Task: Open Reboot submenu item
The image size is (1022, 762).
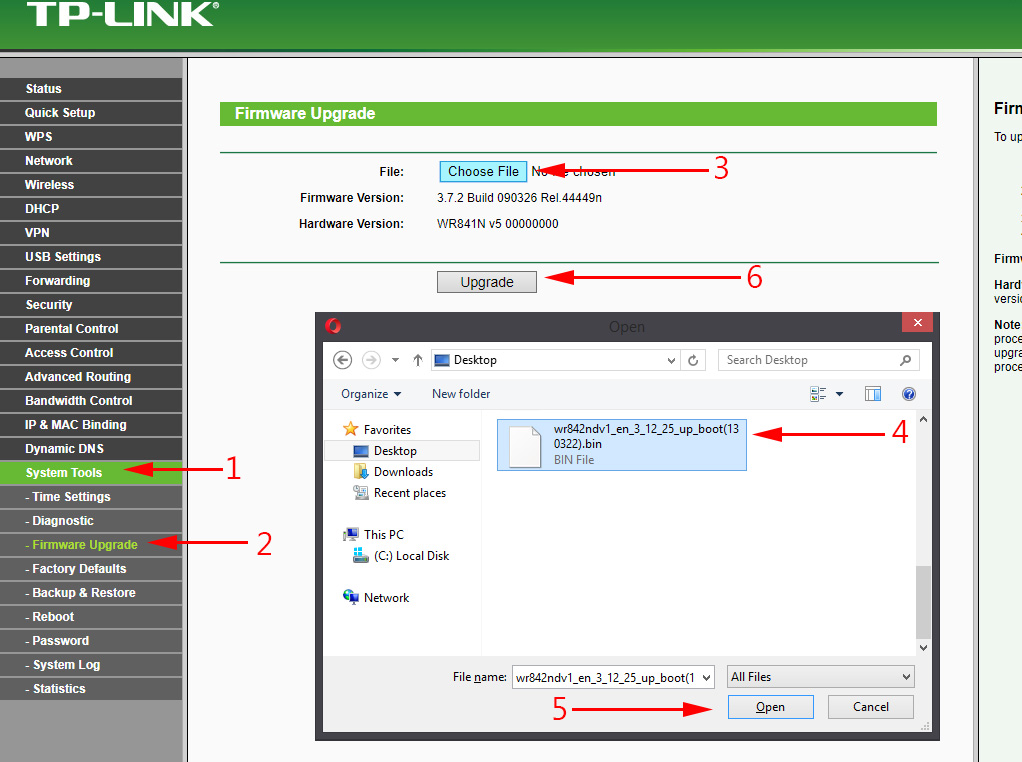Action: tap(91, 617)
